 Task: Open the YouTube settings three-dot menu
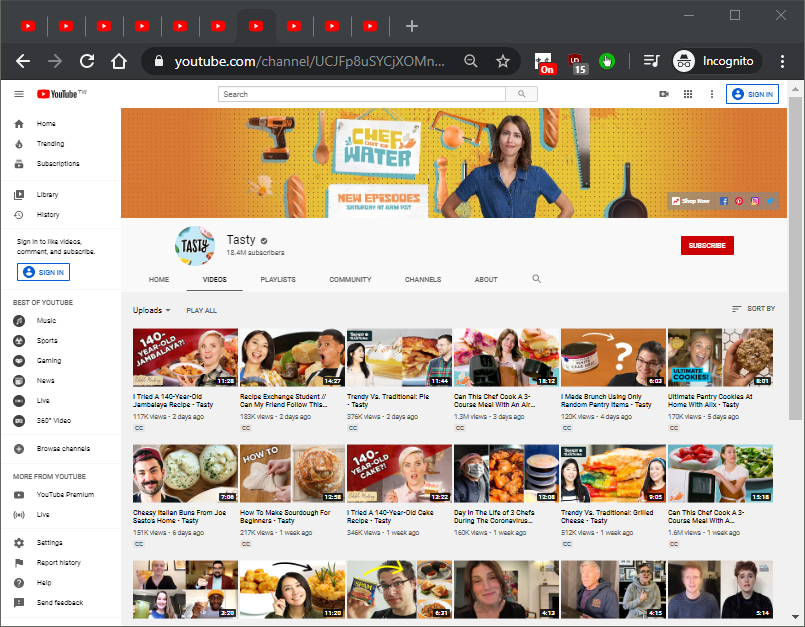[x=712, y=94]
